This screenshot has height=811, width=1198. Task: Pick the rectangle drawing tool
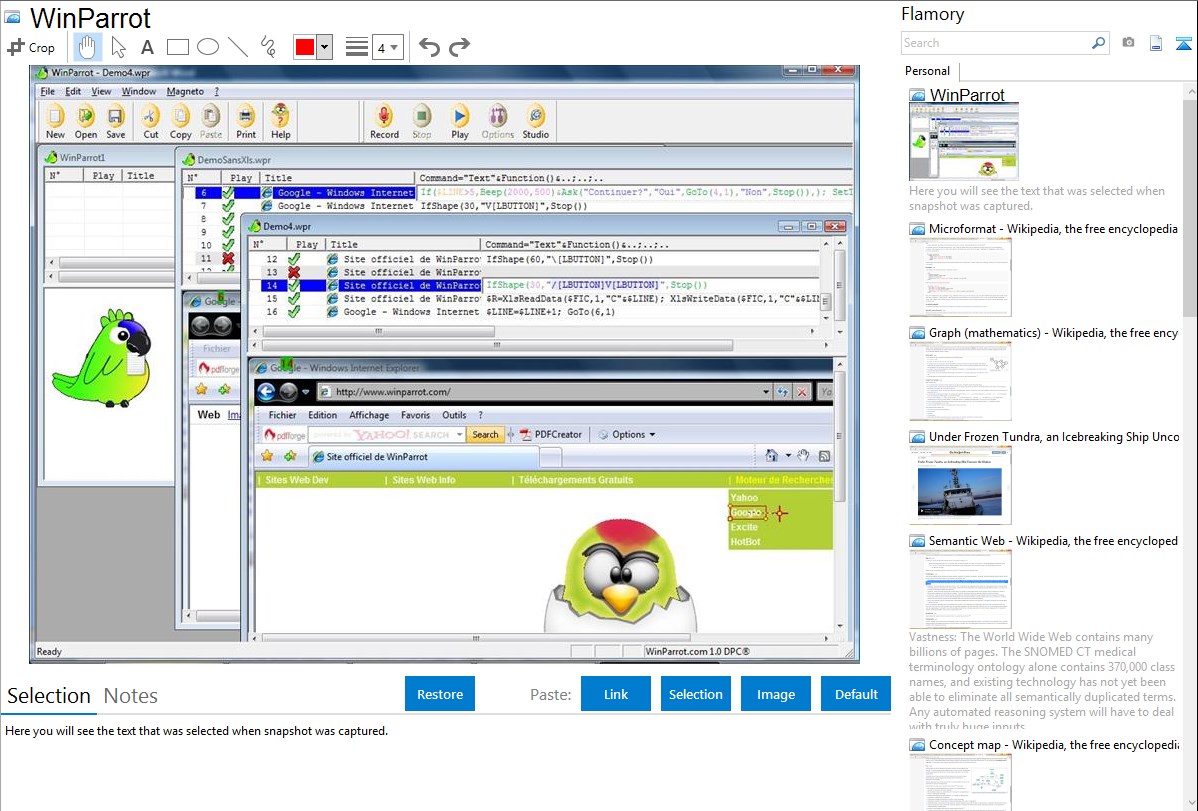tap(177, 47)
